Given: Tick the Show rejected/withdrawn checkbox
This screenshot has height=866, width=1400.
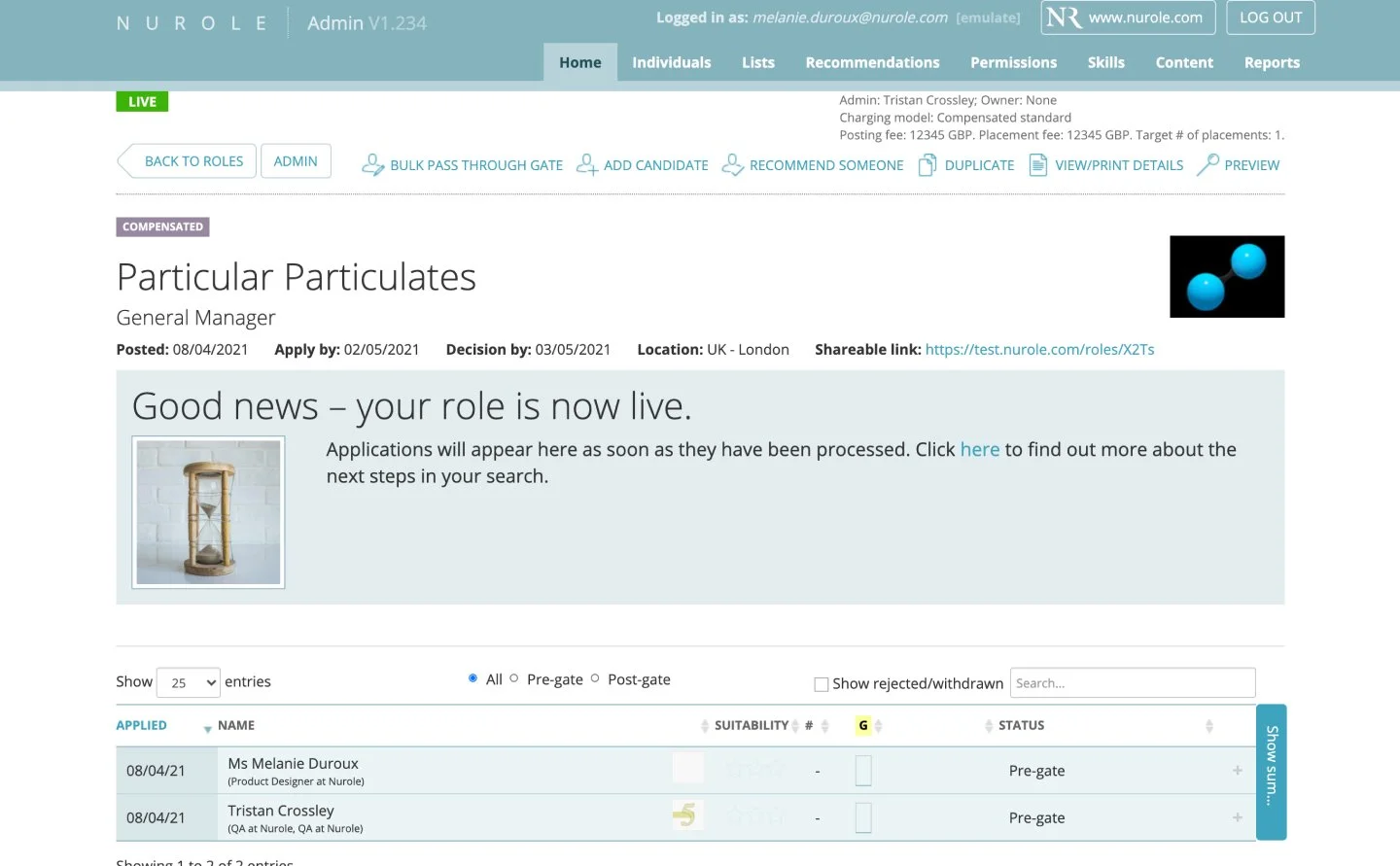Looking at the screenshot, I should click(822, 684).
